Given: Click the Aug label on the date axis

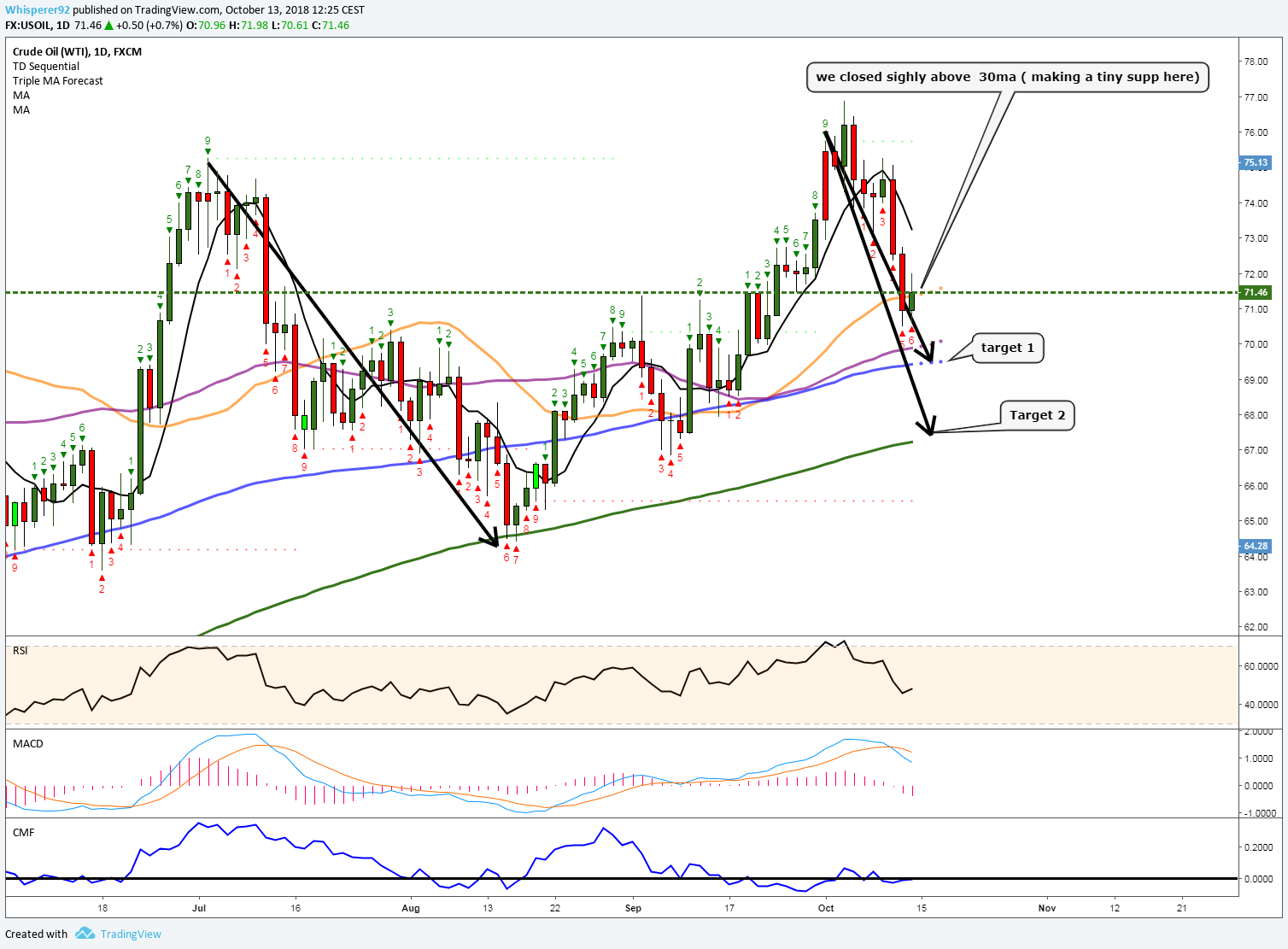Looking at the screenshot, I should point(411,908).
